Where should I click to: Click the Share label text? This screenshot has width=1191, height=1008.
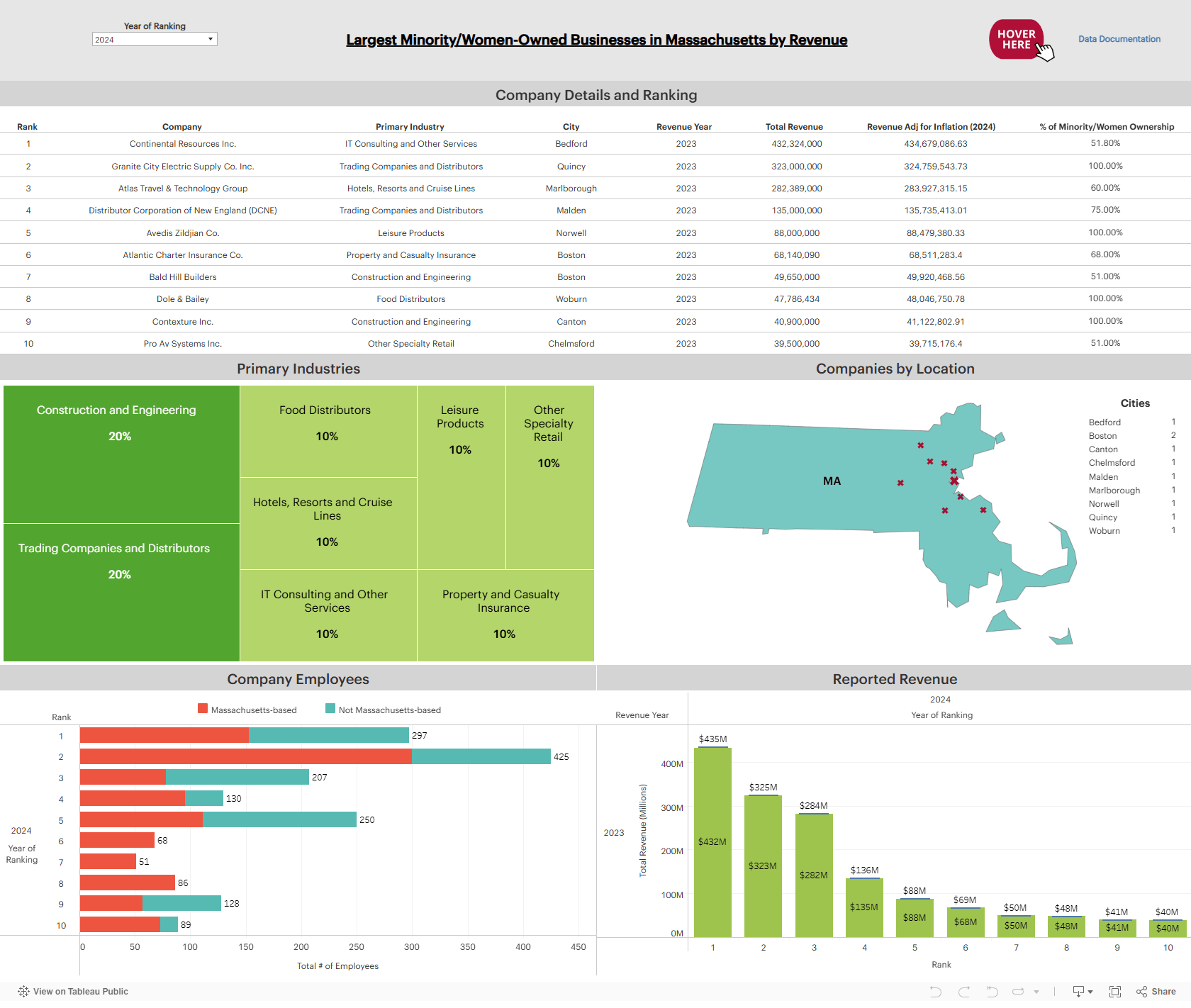coord(1163,991)
